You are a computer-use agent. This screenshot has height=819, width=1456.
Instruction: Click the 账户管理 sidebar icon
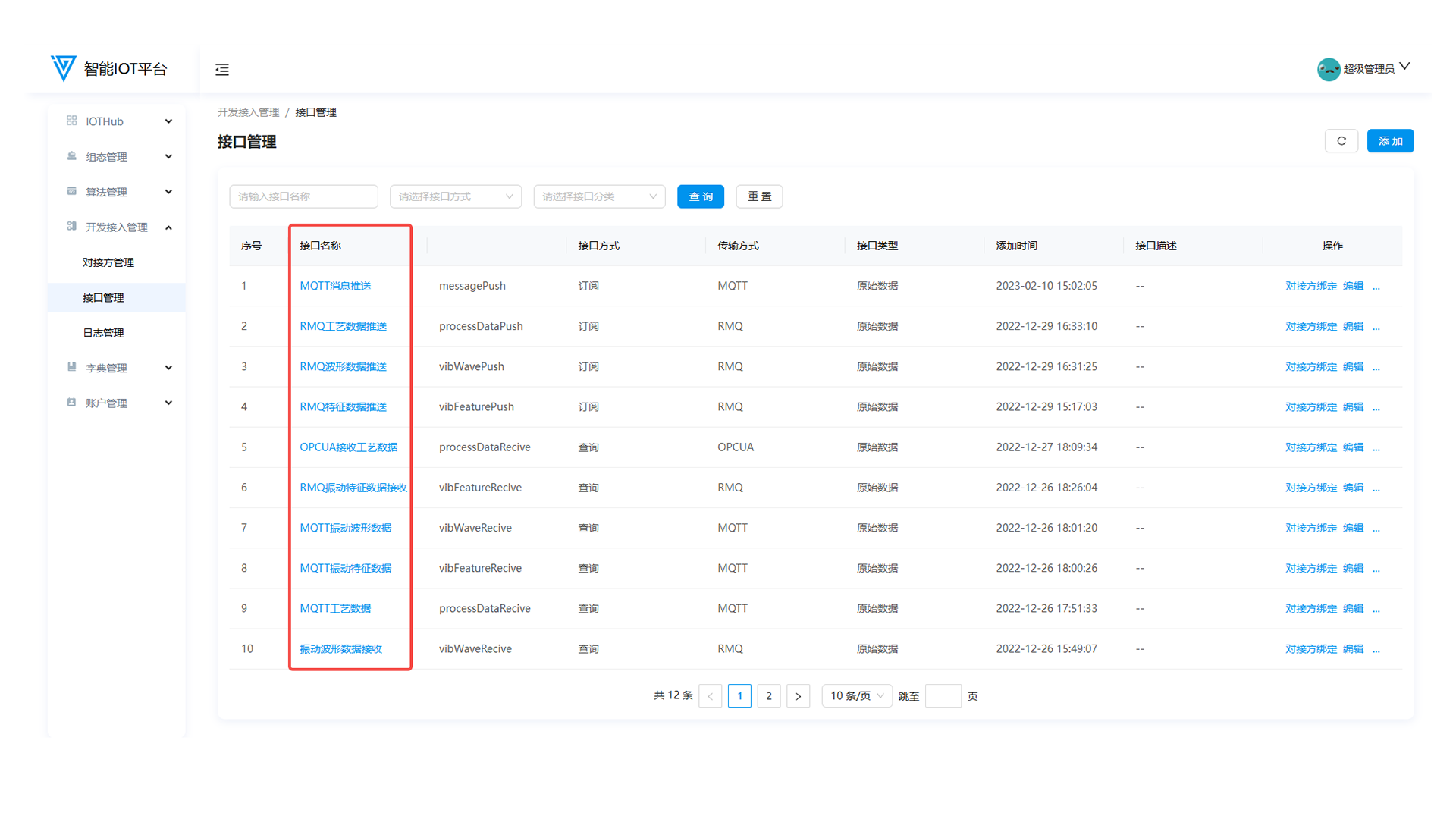(x=72, y=403)
